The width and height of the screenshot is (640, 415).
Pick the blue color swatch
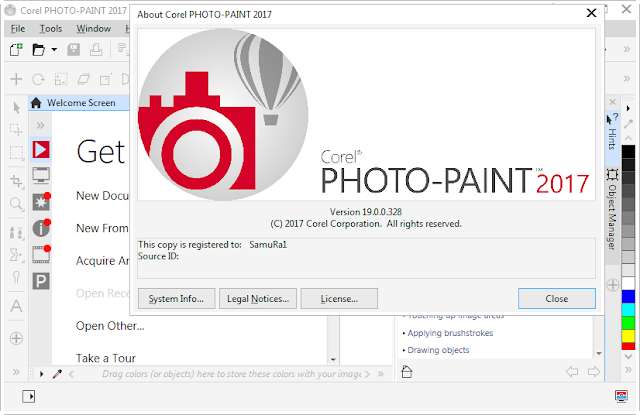(x=629, y=297)
